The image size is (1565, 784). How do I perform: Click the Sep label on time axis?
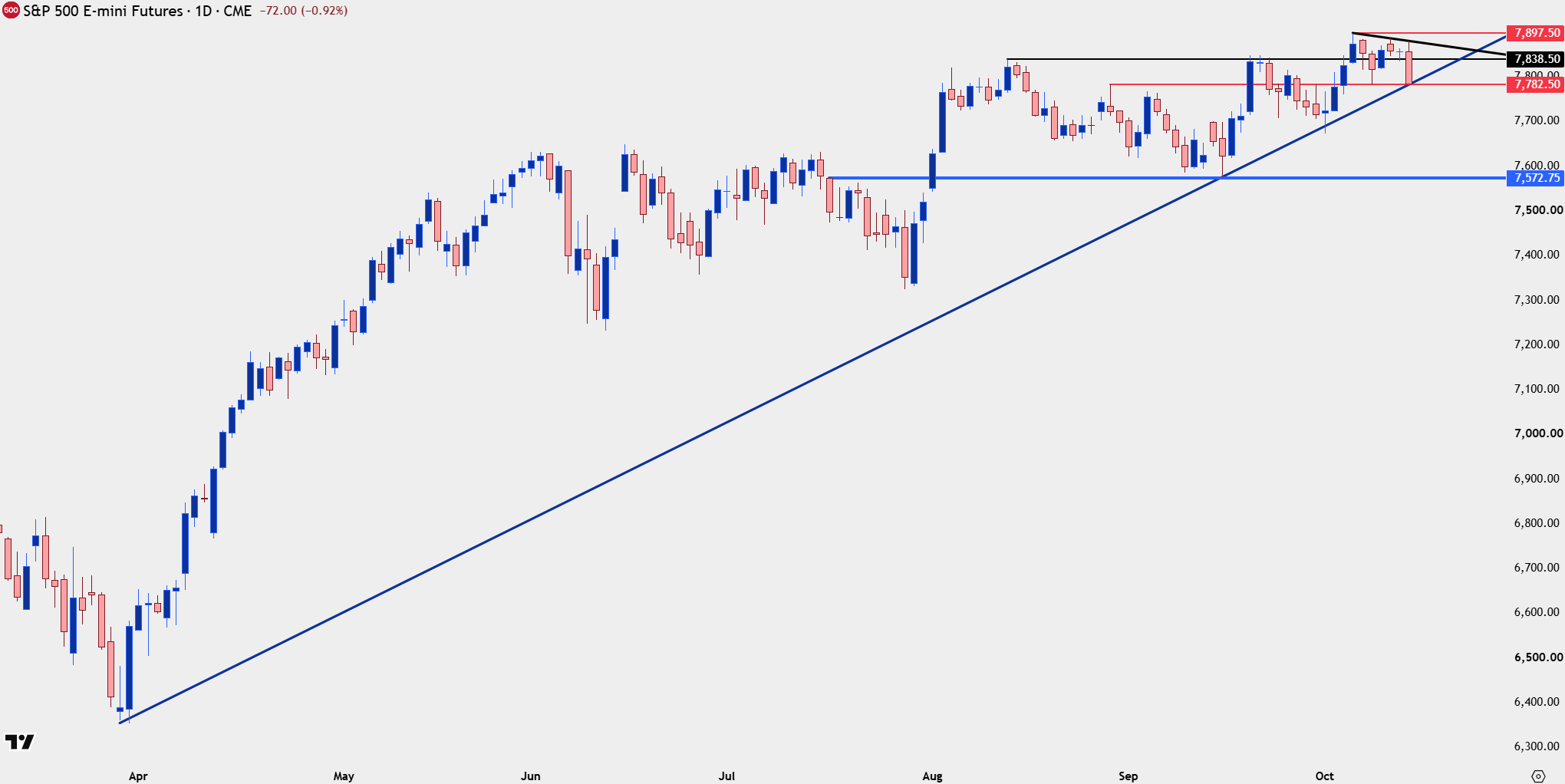point(1128,776)
